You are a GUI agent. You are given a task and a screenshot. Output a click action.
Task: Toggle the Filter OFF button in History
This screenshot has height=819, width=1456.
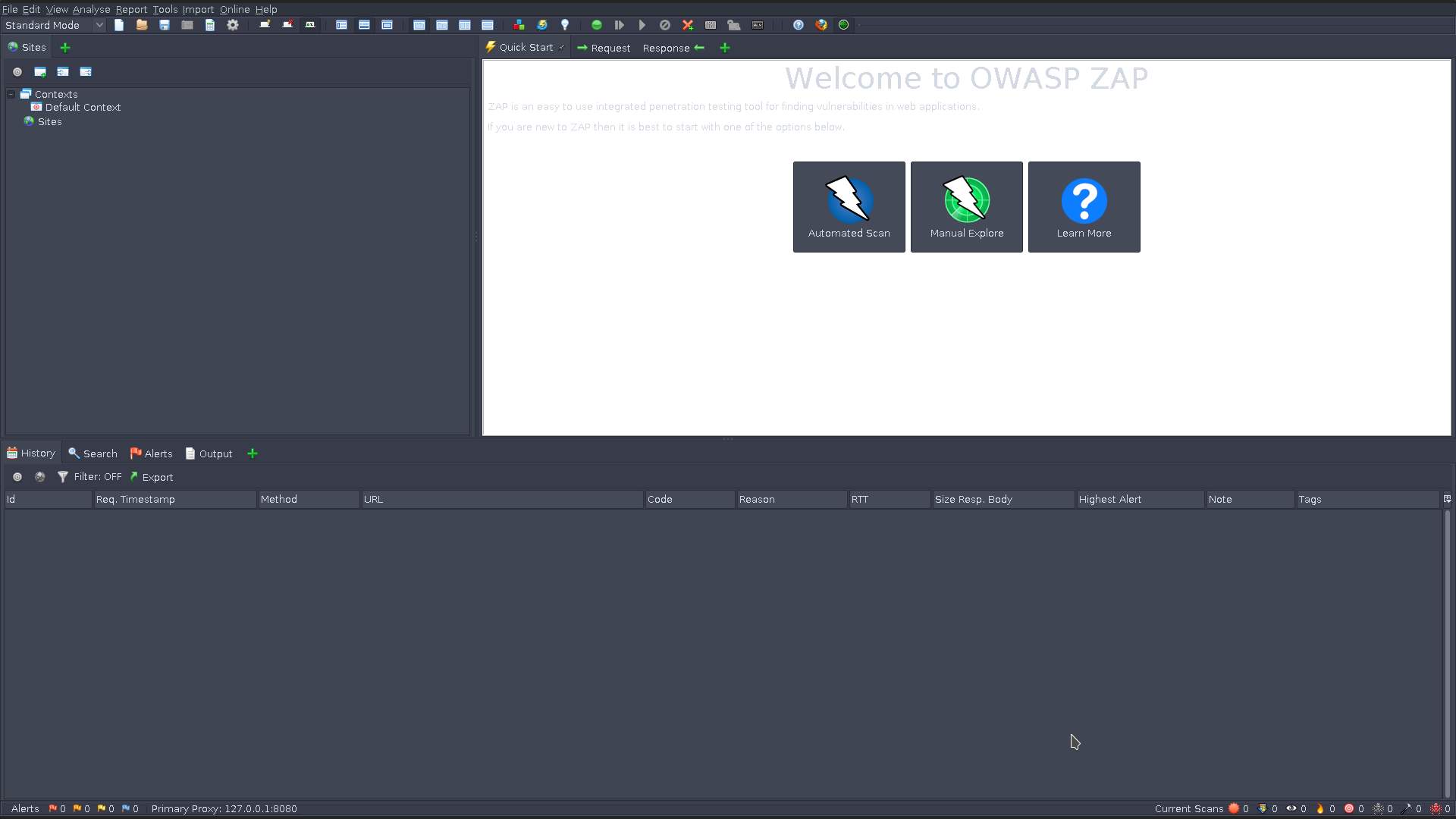(97, 477)
